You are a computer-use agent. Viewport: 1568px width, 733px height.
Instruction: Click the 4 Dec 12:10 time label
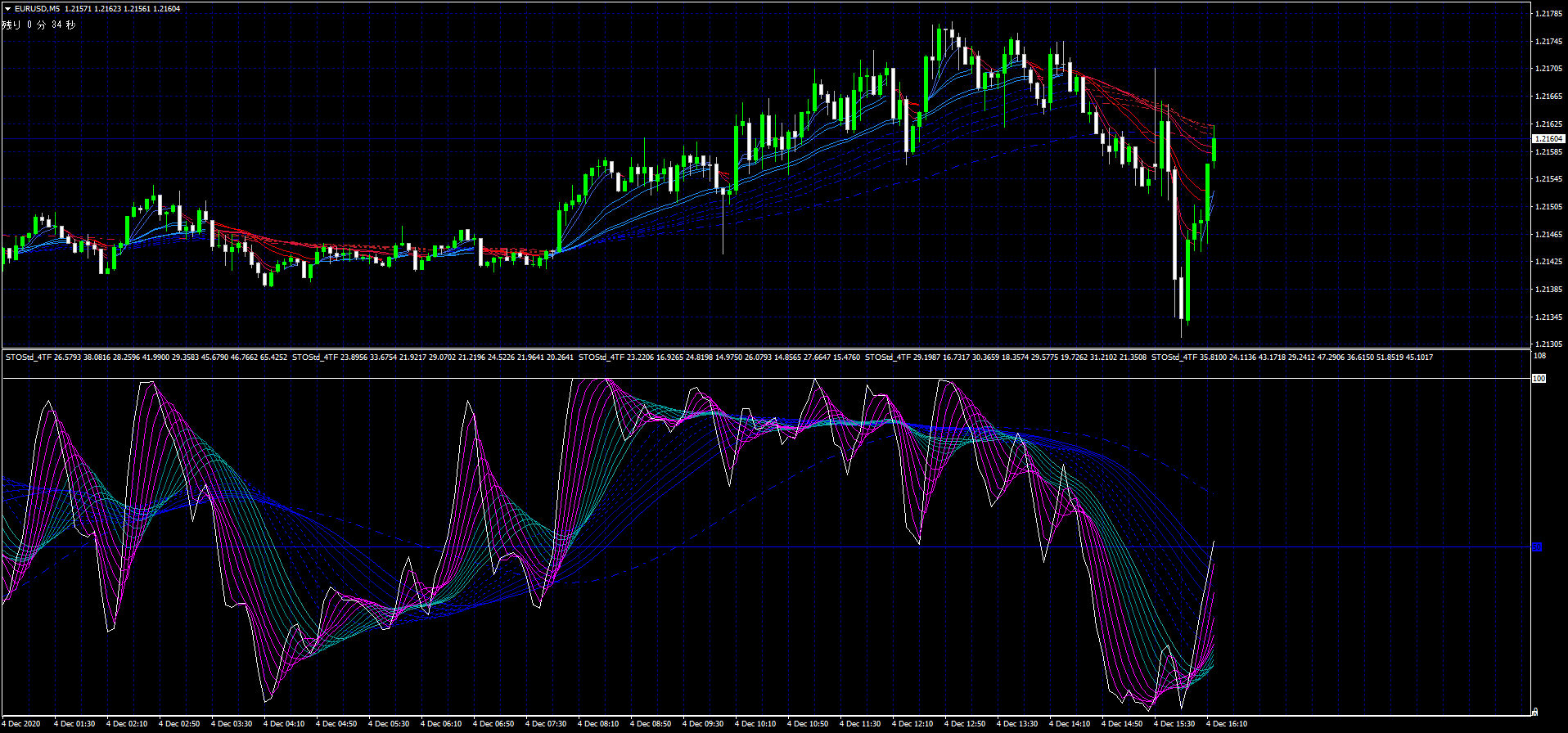click(x=912, y=724)
